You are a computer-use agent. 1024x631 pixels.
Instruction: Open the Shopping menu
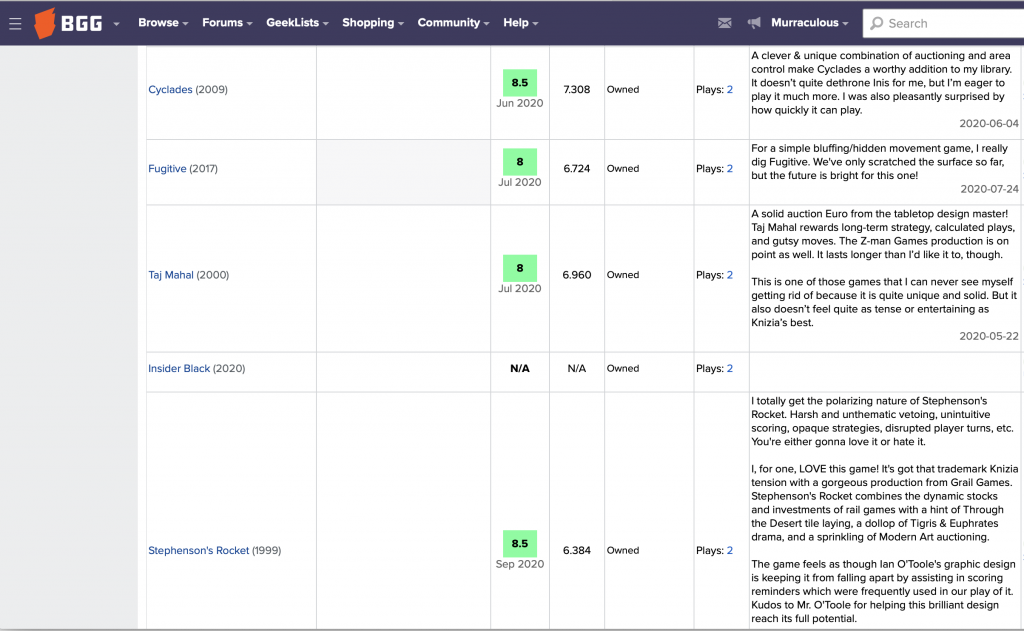(x=373, y=23)
